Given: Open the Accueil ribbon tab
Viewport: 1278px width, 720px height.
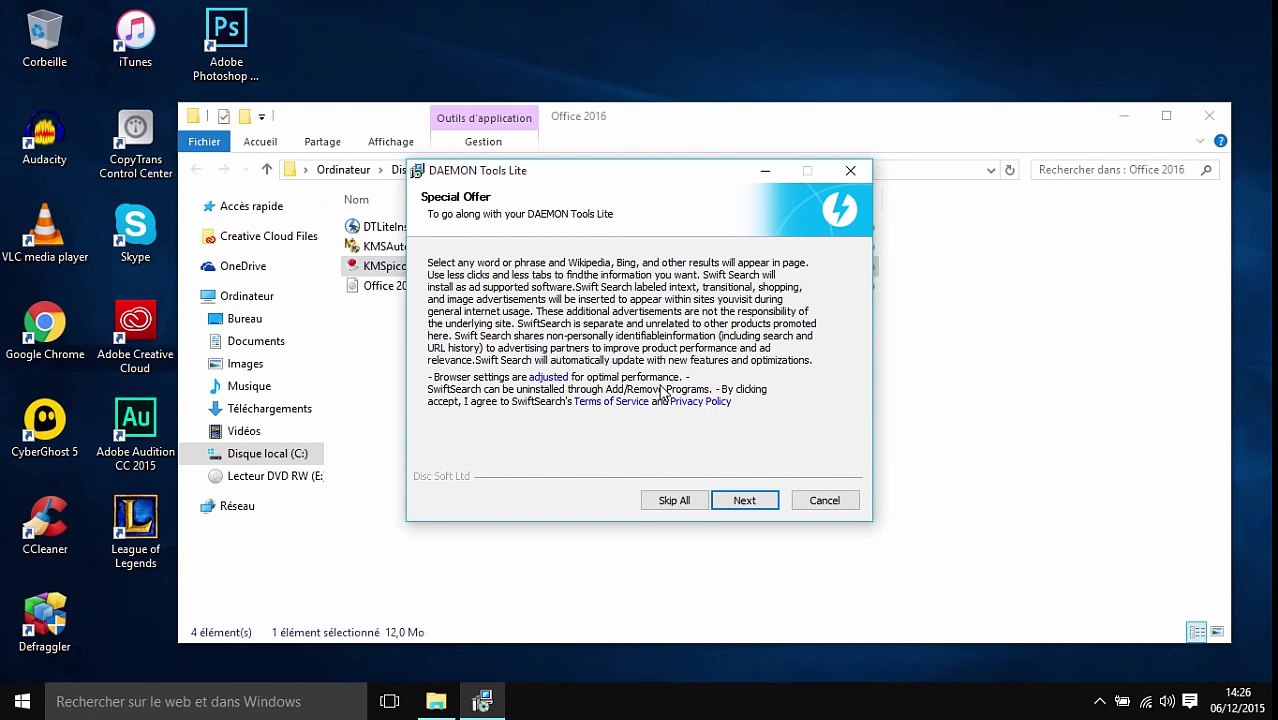Looking at the screenshot, I should [x=260, y=141].
